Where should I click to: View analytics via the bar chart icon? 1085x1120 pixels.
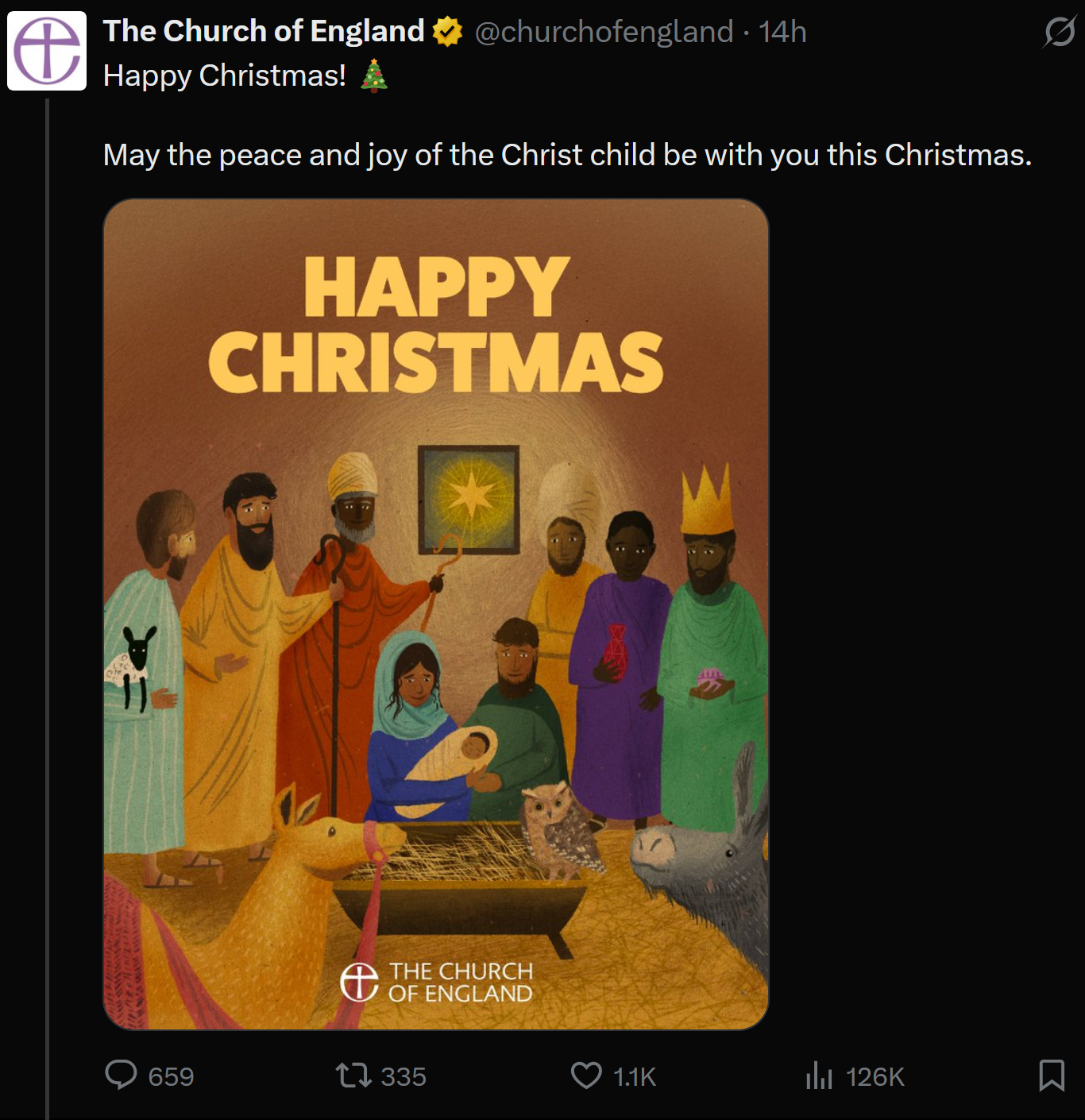[818, 1076]
